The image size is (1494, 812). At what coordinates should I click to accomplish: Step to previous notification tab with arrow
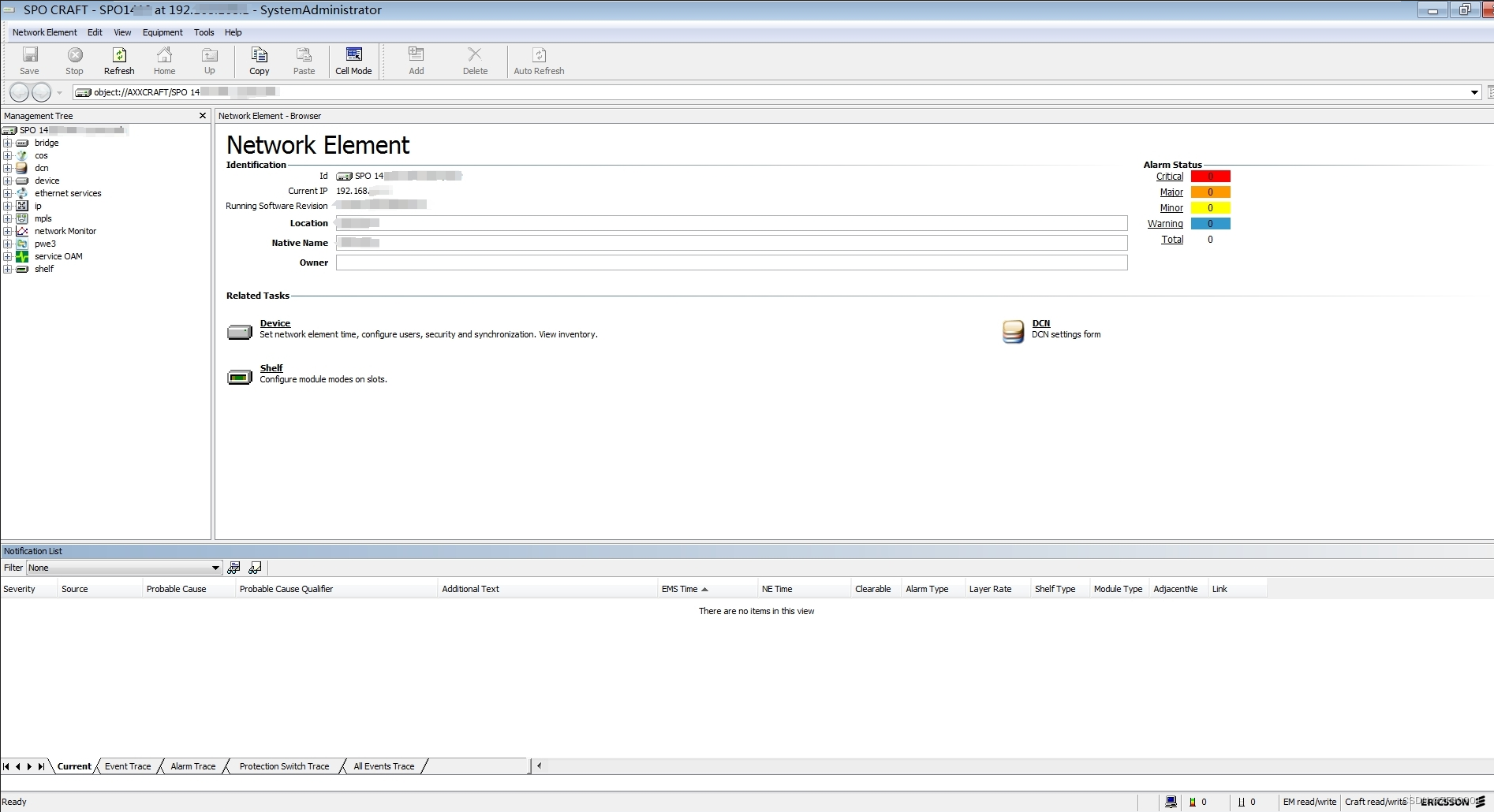point(17,766)
